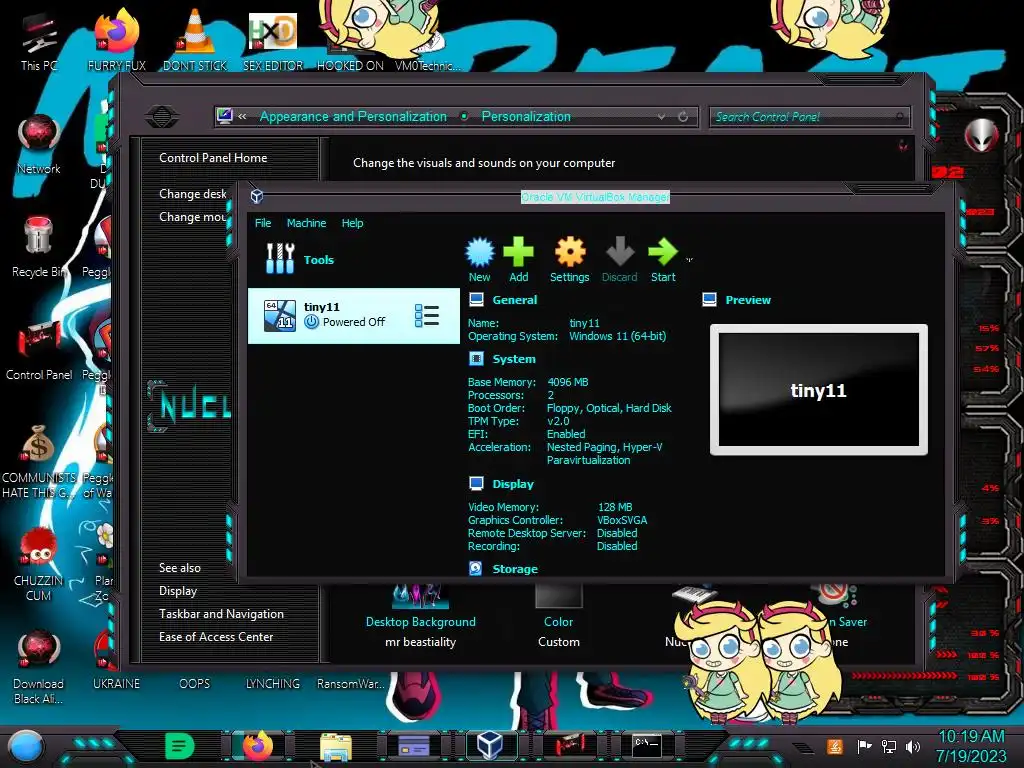Open File Explorer from the taskbar
1024x768 pixels.
pos(336,746)
